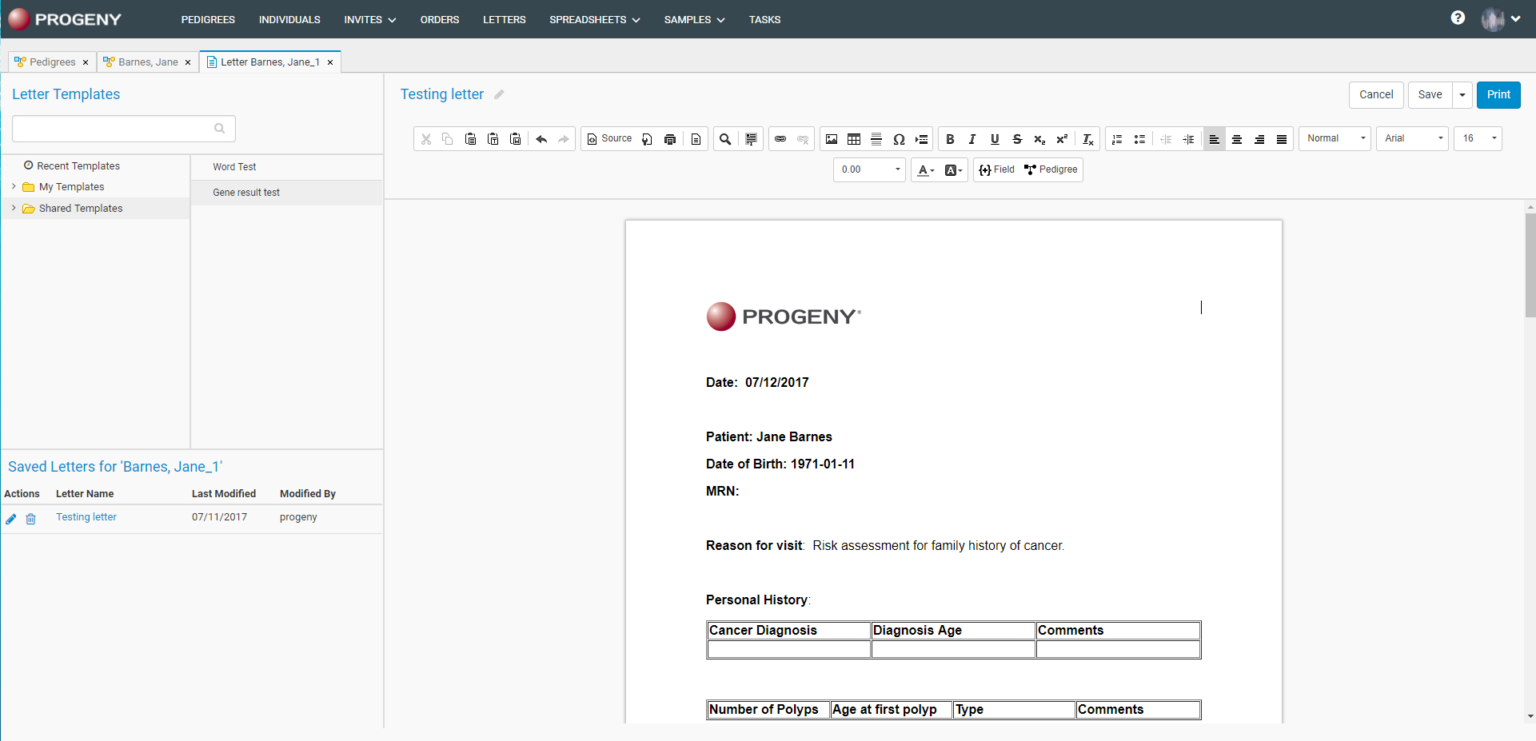Image resolution: width=1536 pixels, height=741 pixels.
Task: Open the font family dropdown
Action: (1412, 138)
